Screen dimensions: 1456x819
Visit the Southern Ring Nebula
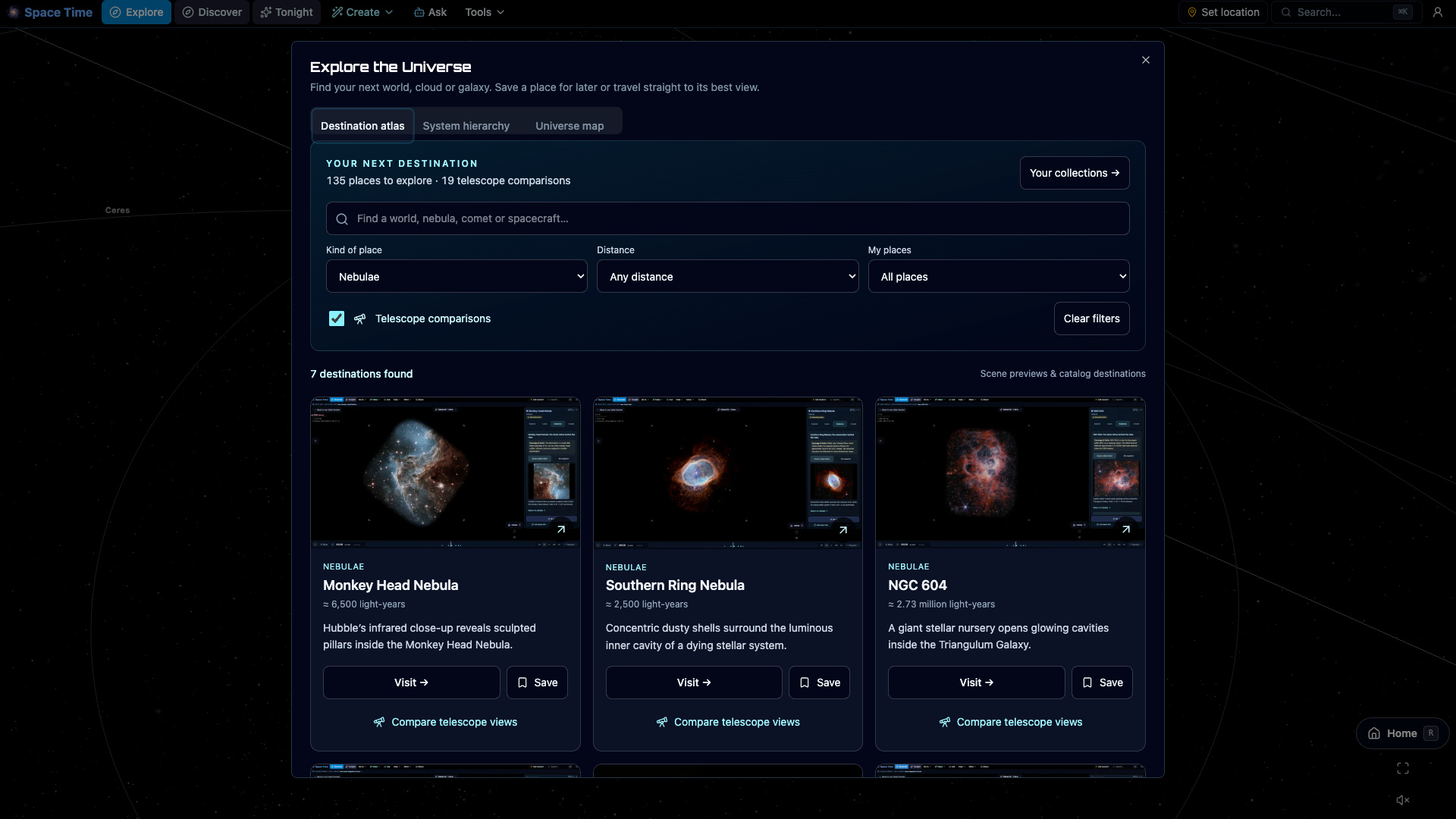pyautogui.click(x=694, y=682)
